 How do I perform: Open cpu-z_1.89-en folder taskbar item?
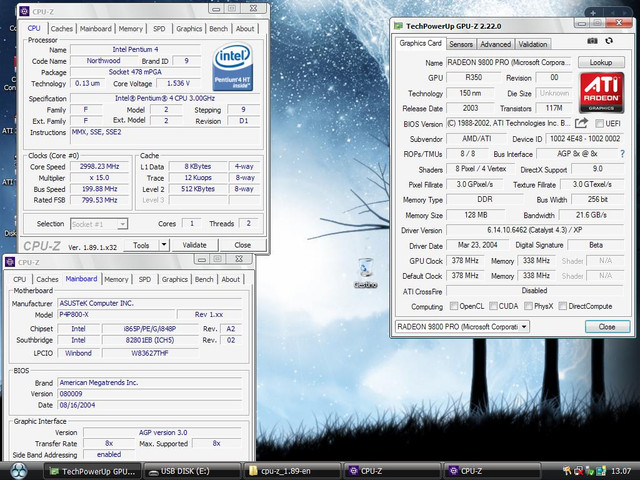click(x=292, y=471)
